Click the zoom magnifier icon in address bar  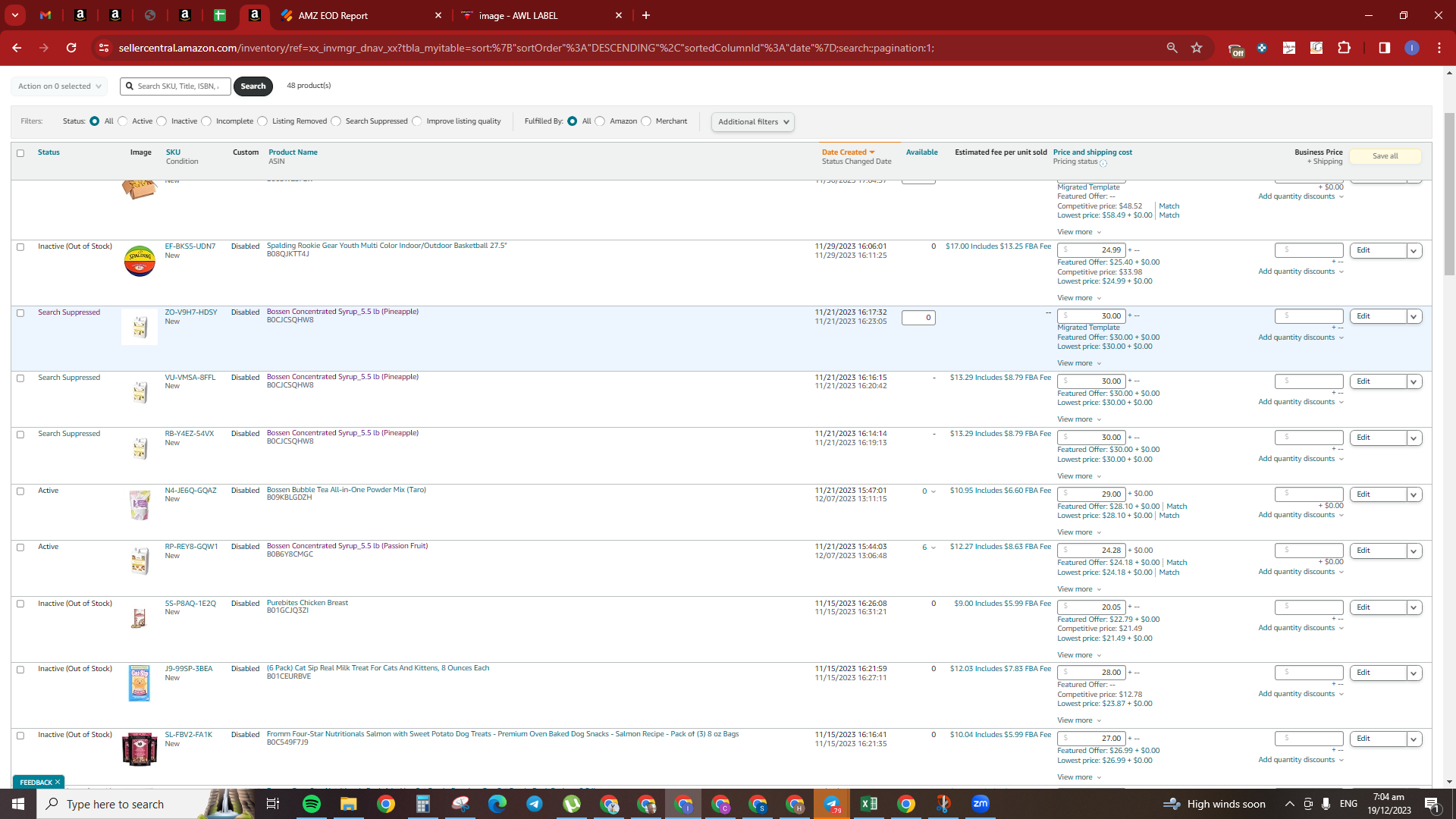pos(1172,48)
